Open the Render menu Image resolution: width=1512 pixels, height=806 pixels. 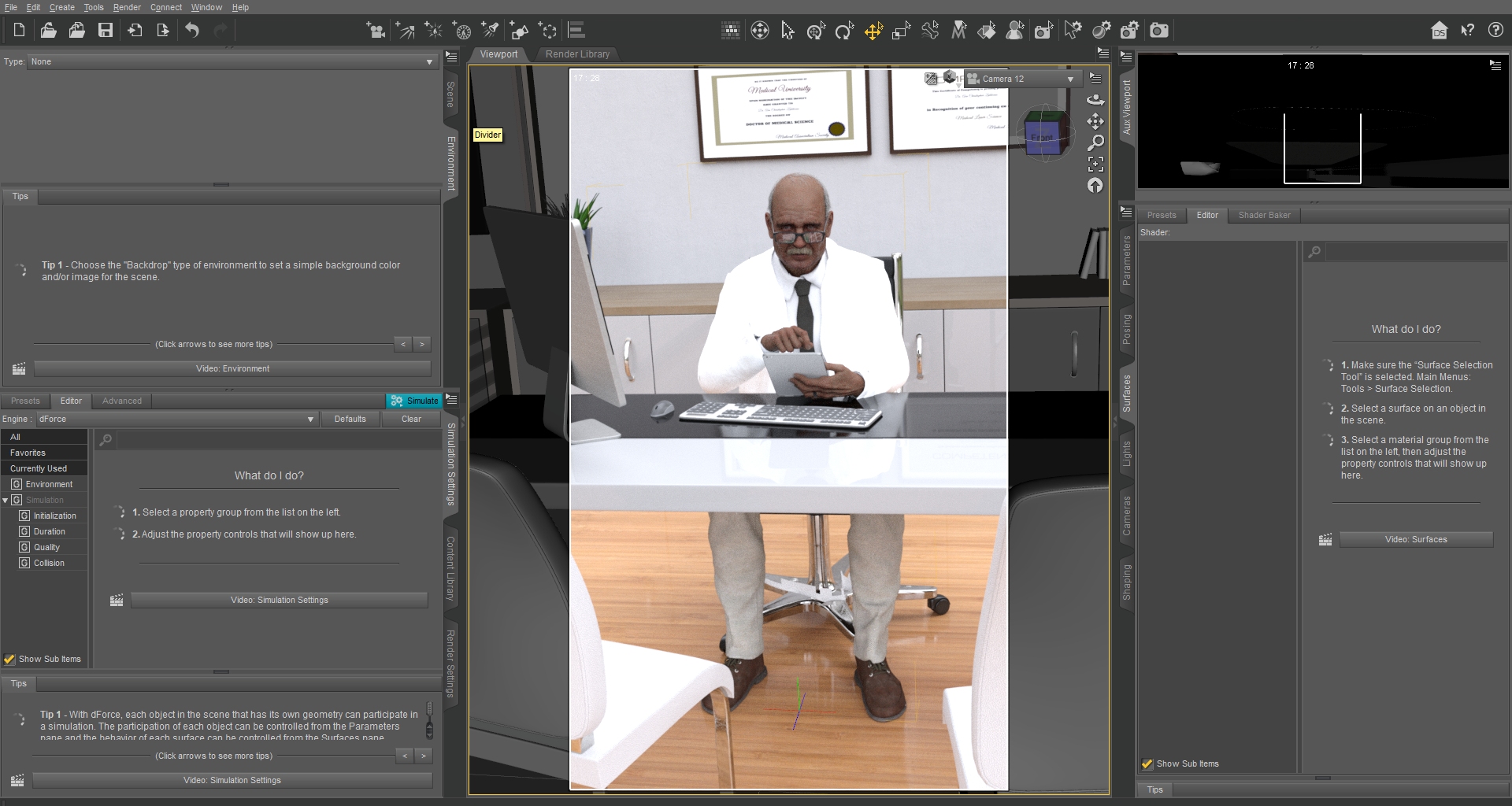[126, 7]
